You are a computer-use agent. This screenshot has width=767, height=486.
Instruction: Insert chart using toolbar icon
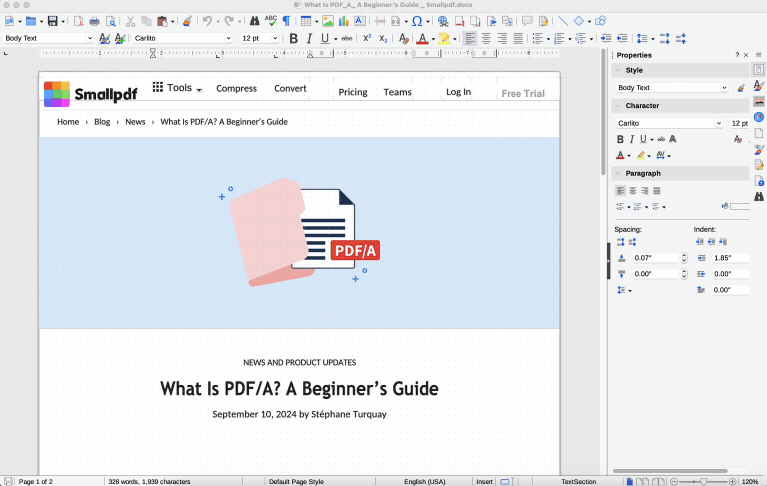tap(344, 21)
